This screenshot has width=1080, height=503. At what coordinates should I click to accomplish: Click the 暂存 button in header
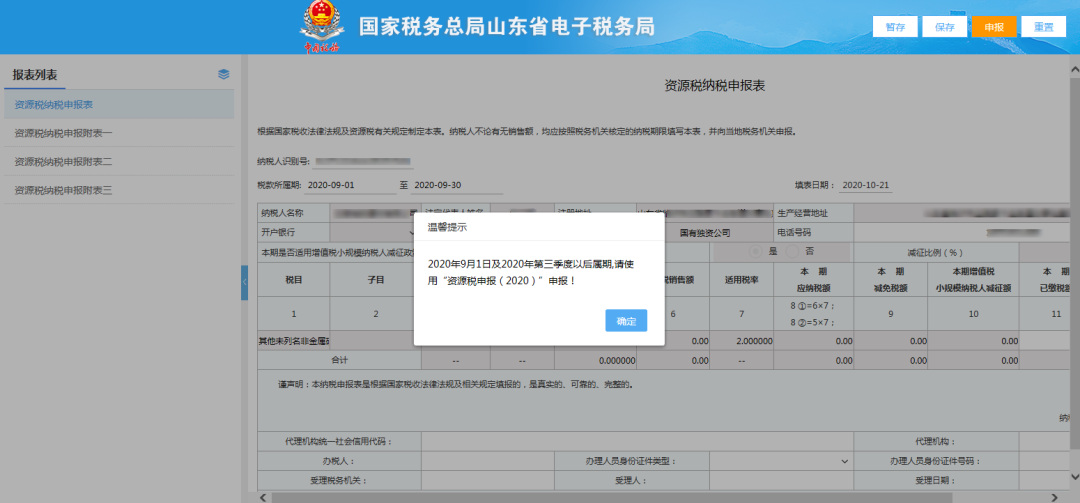click(x=895, y=27)
